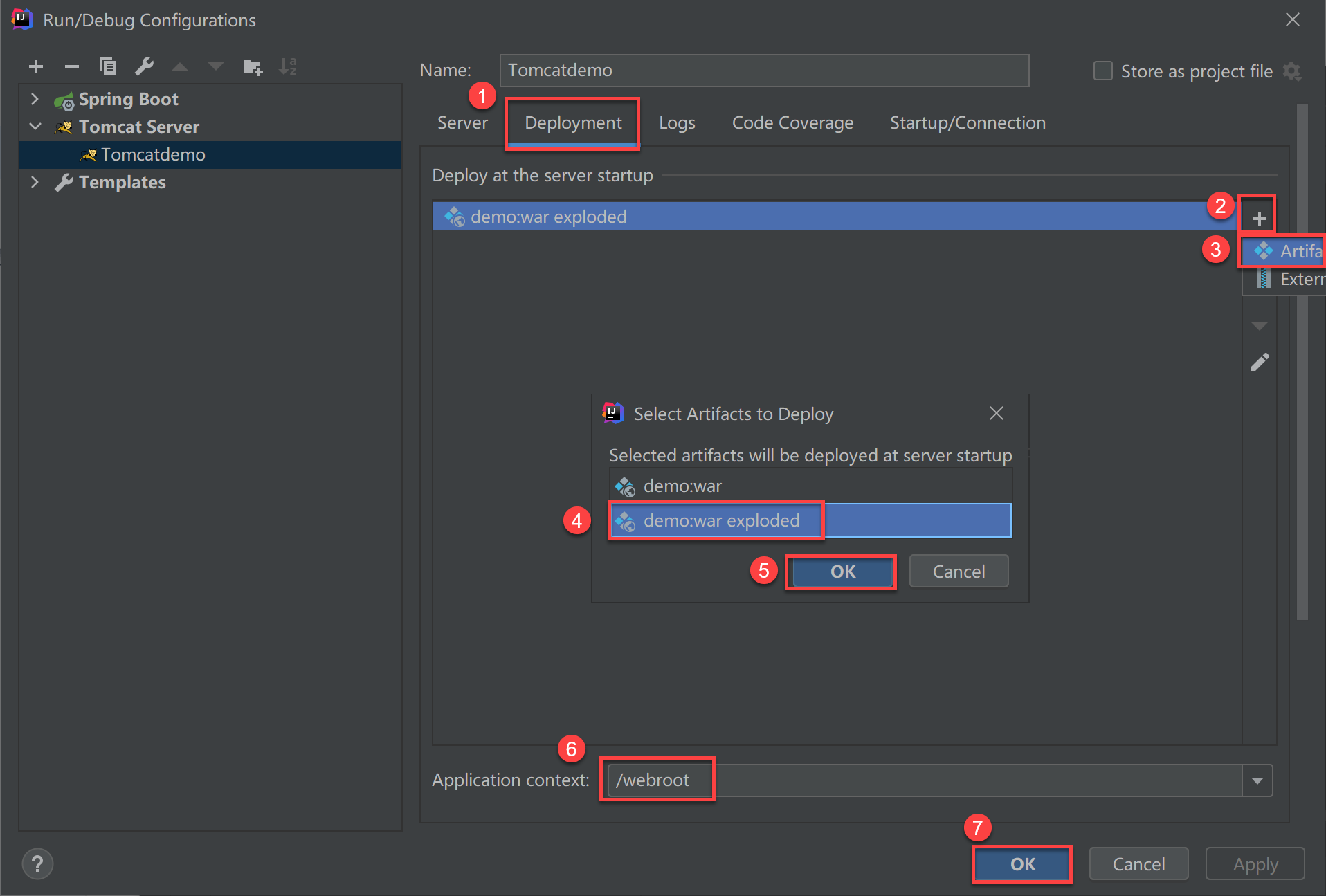Viewport: 1326px width, 896px height.
Task: Collapse the Tomcat Server node
Action: coord(35,127)
